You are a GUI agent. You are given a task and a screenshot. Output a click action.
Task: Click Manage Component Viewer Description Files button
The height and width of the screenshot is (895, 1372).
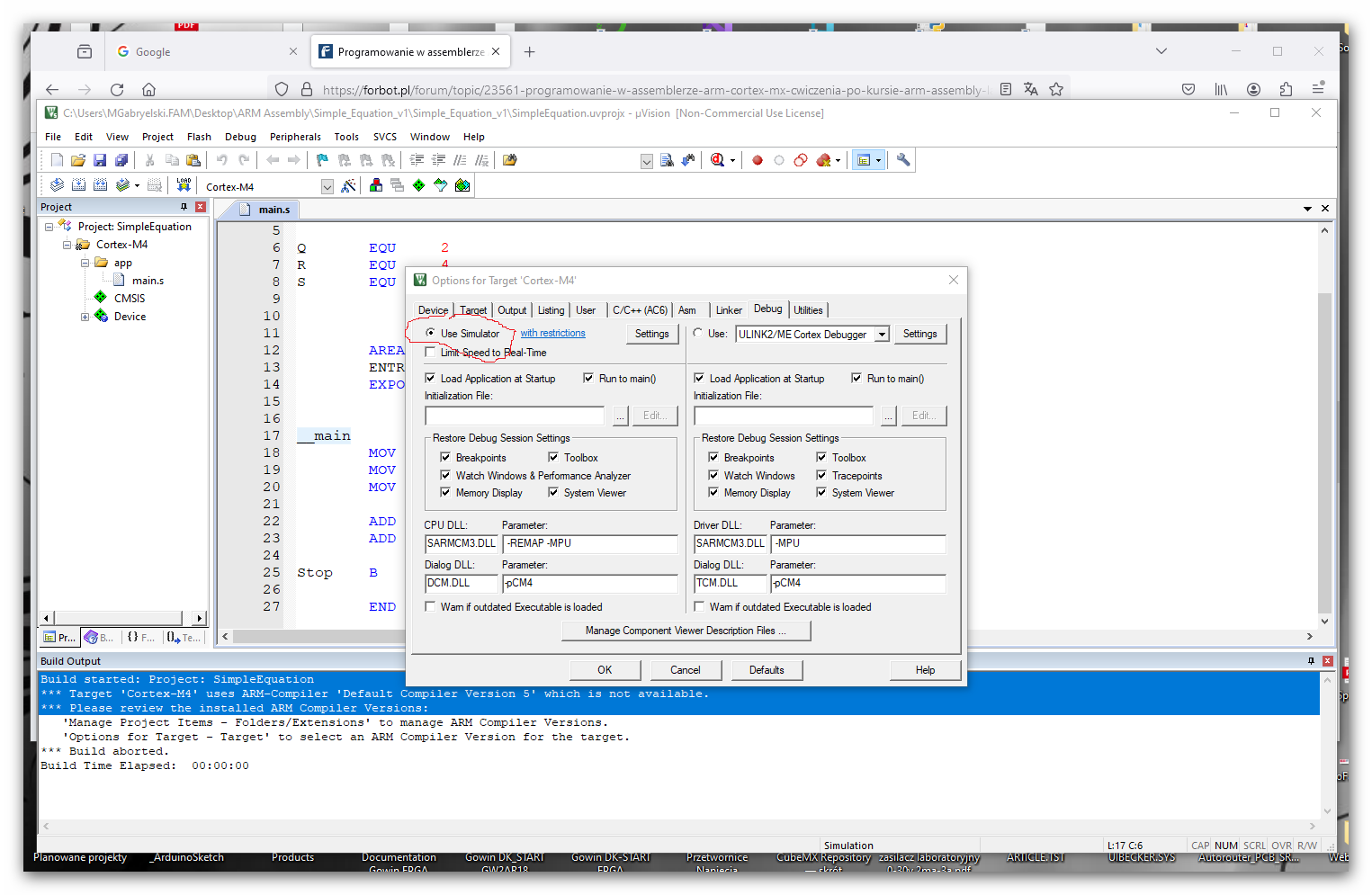coord(686,631)
